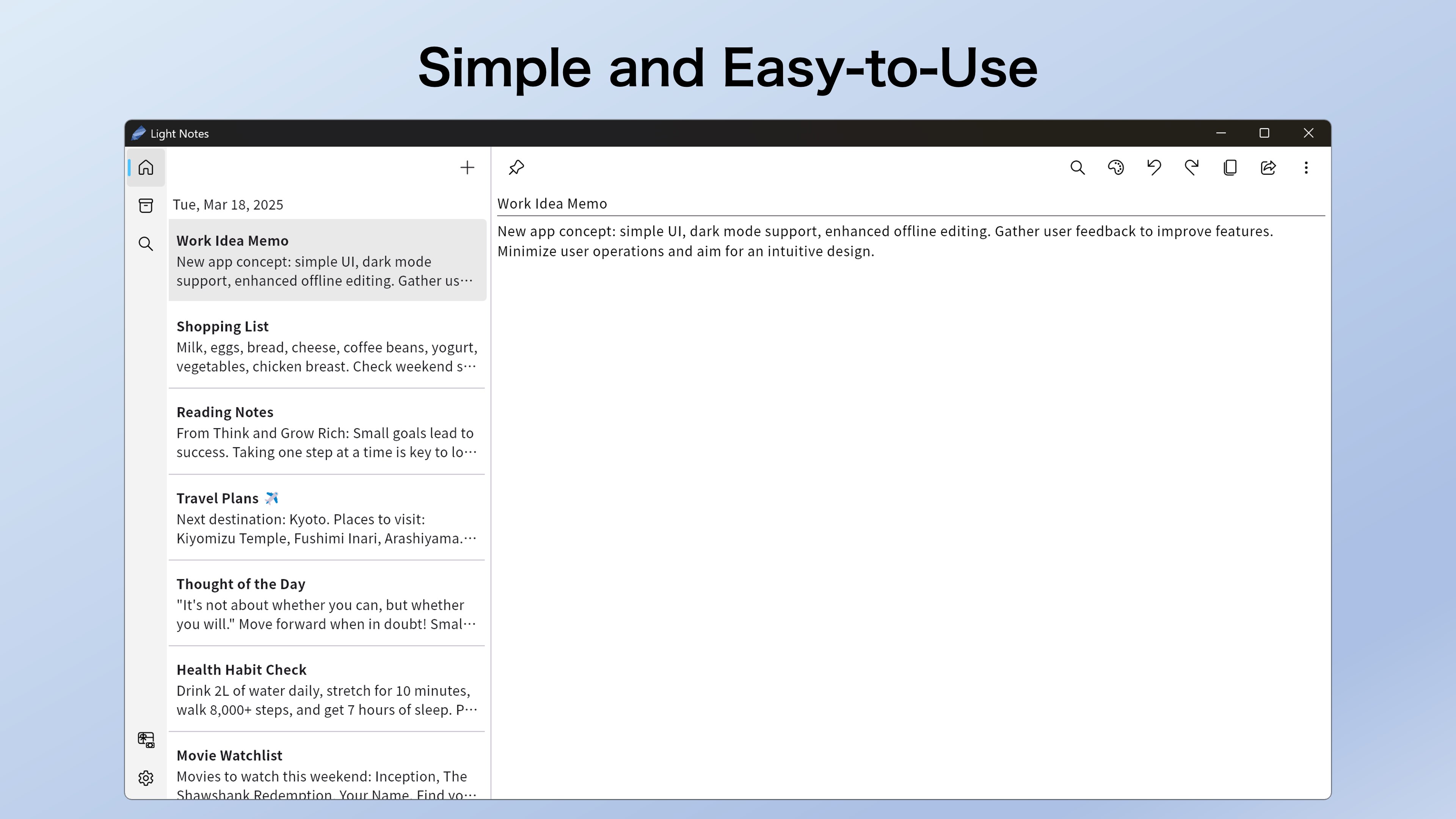The image size is (1456, 819).
Task: Select the Shopping List note
Action: (x=327, y=346)
